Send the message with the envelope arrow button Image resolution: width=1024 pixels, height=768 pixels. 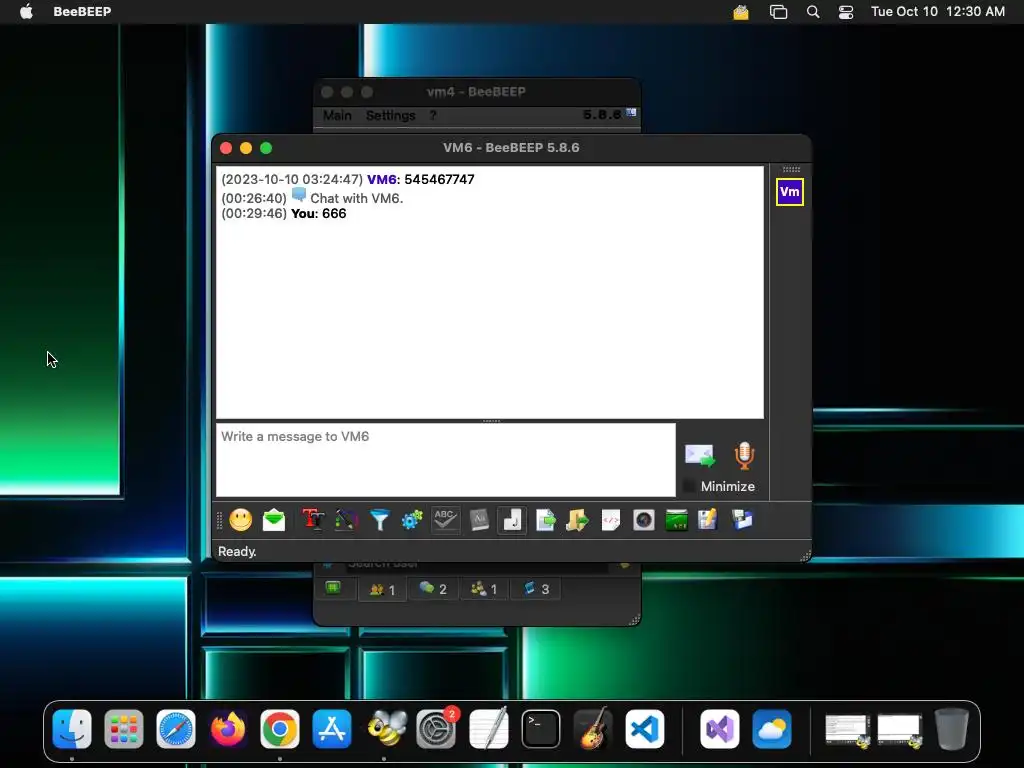[x=699, y=455]
